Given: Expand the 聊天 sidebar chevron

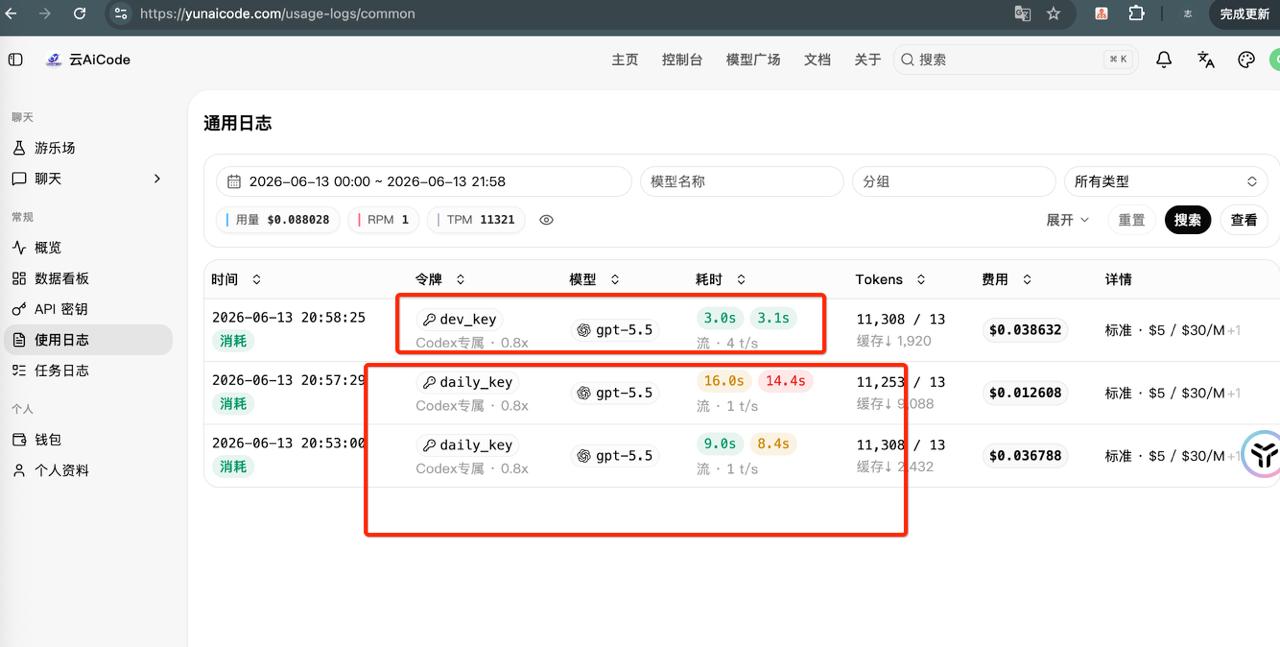Looking at the screenshot, I should (157, 179).
